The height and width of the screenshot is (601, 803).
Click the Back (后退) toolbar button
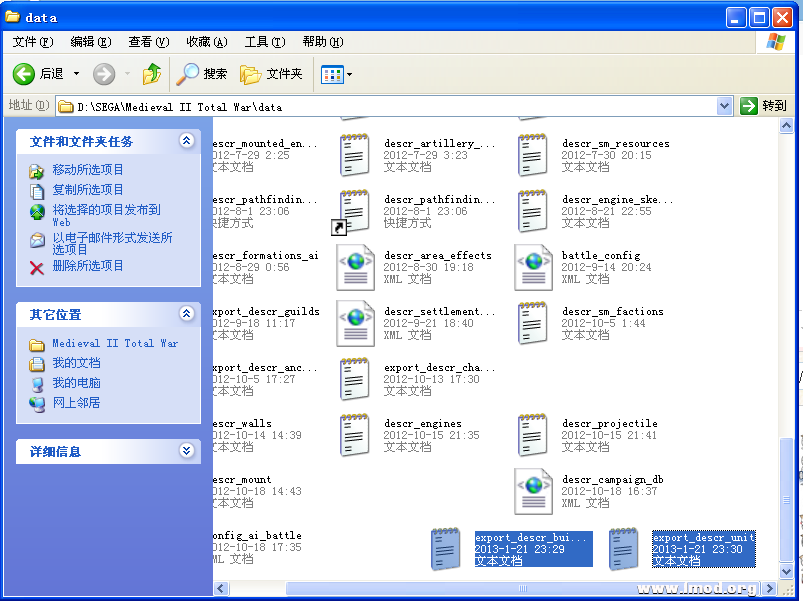39,74
